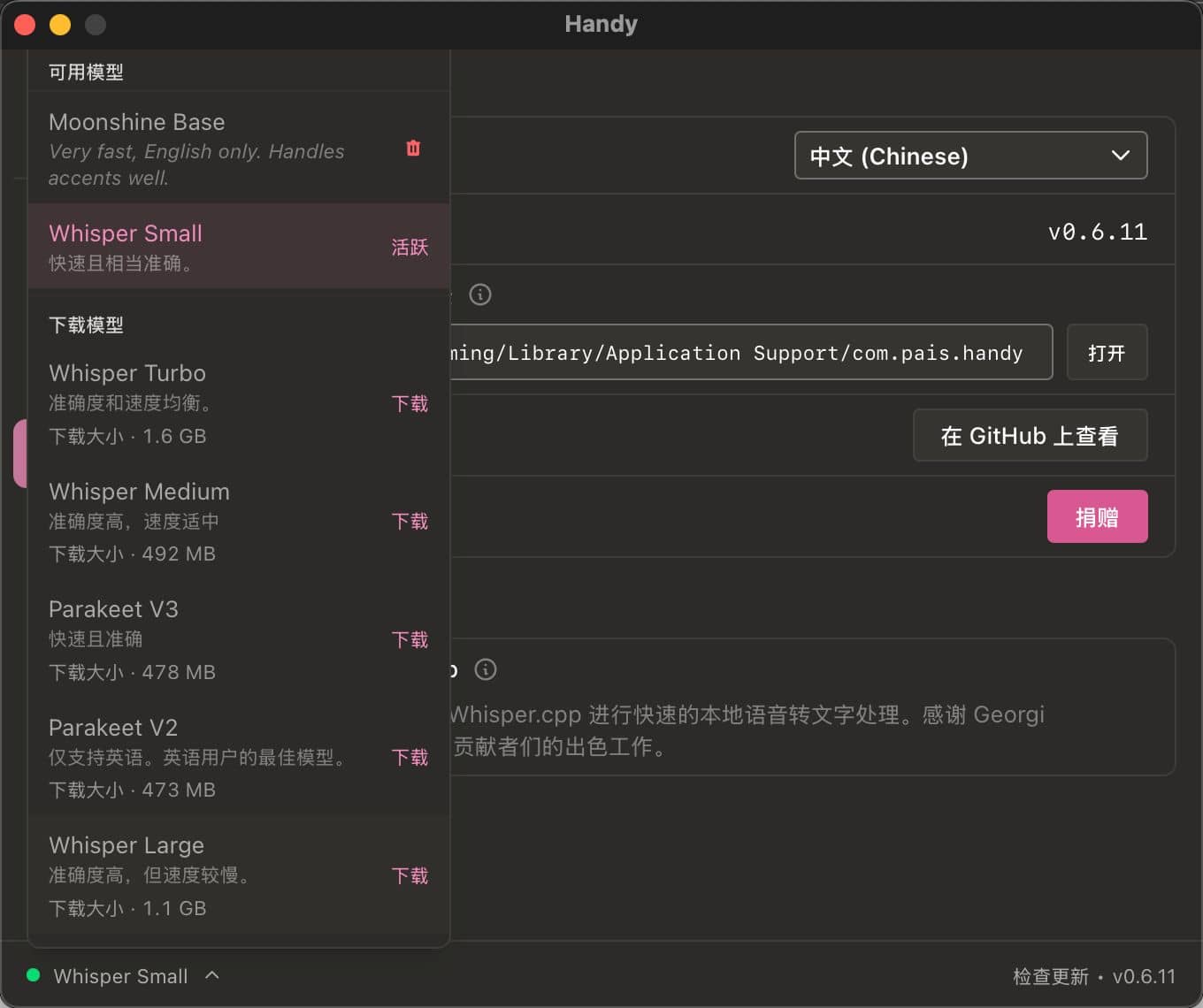Viewport: 1203px width, 1008px height.
Task: Select the active Whisper Small model entry
Action: pos(239,247)
